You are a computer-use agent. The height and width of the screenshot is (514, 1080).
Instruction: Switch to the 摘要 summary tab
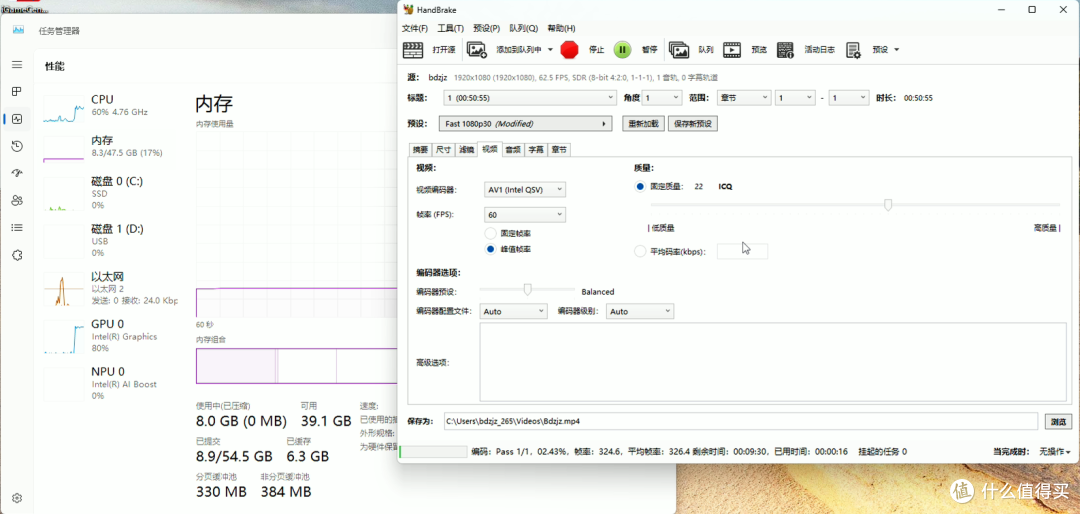click(420, 150)
